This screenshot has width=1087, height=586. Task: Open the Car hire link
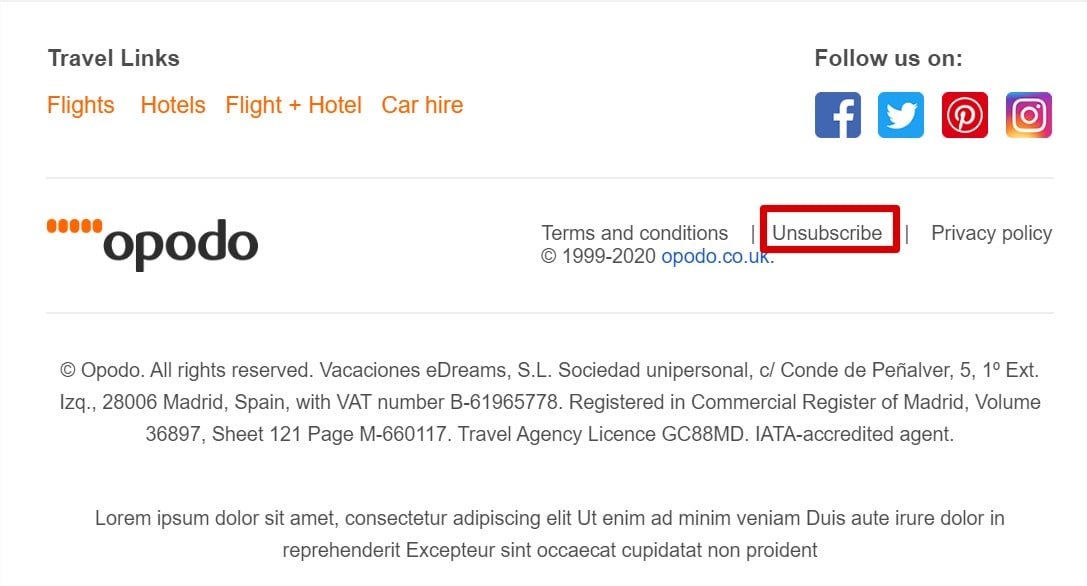(422, 105)
